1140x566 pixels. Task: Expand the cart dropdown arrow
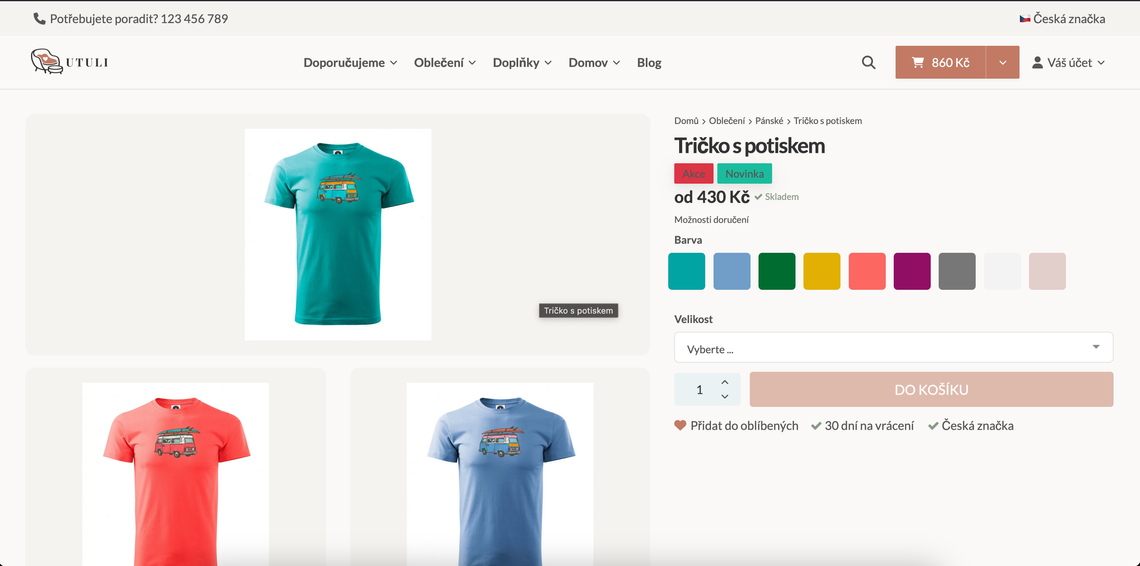[1002, 62]
